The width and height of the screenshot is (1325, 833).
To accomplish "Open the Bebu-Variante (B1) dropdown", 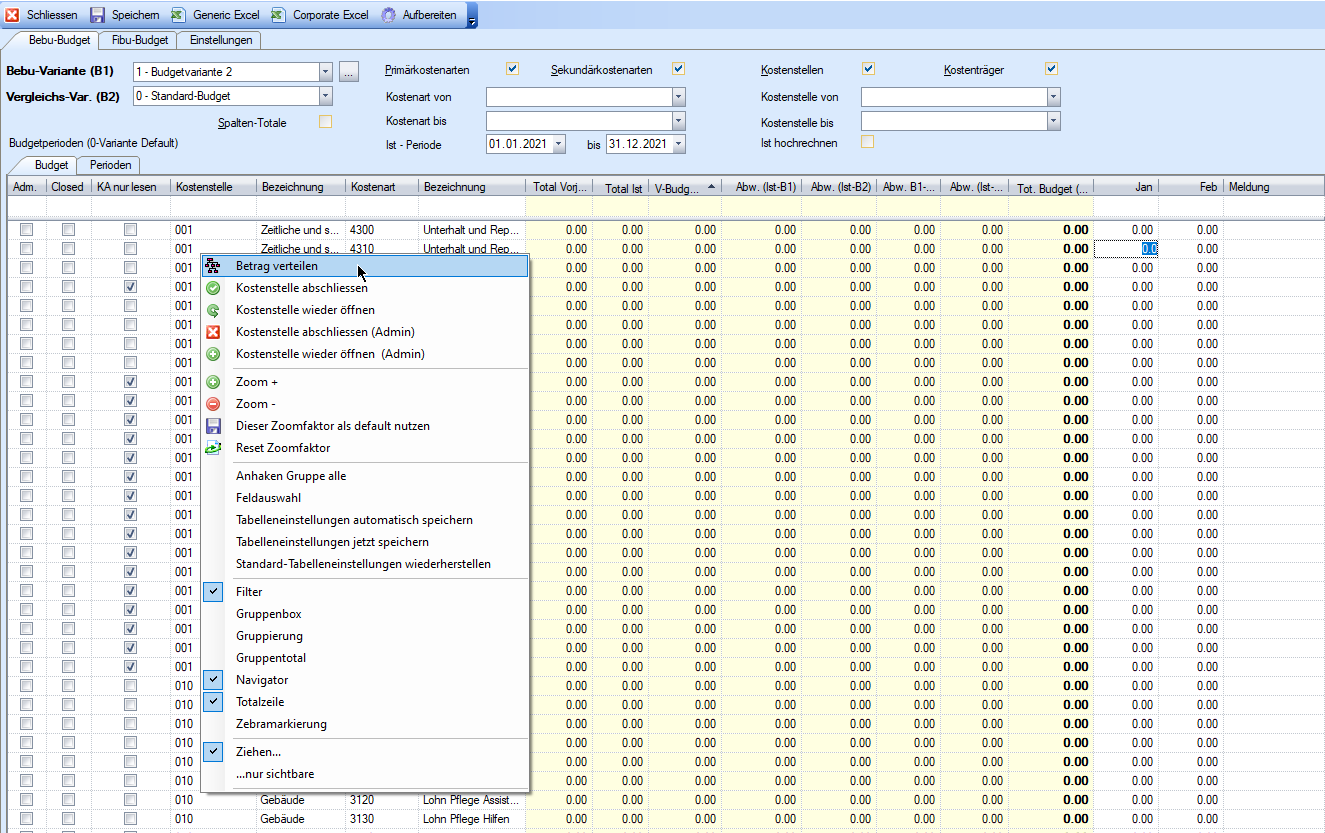I will [x=325, y=72].
